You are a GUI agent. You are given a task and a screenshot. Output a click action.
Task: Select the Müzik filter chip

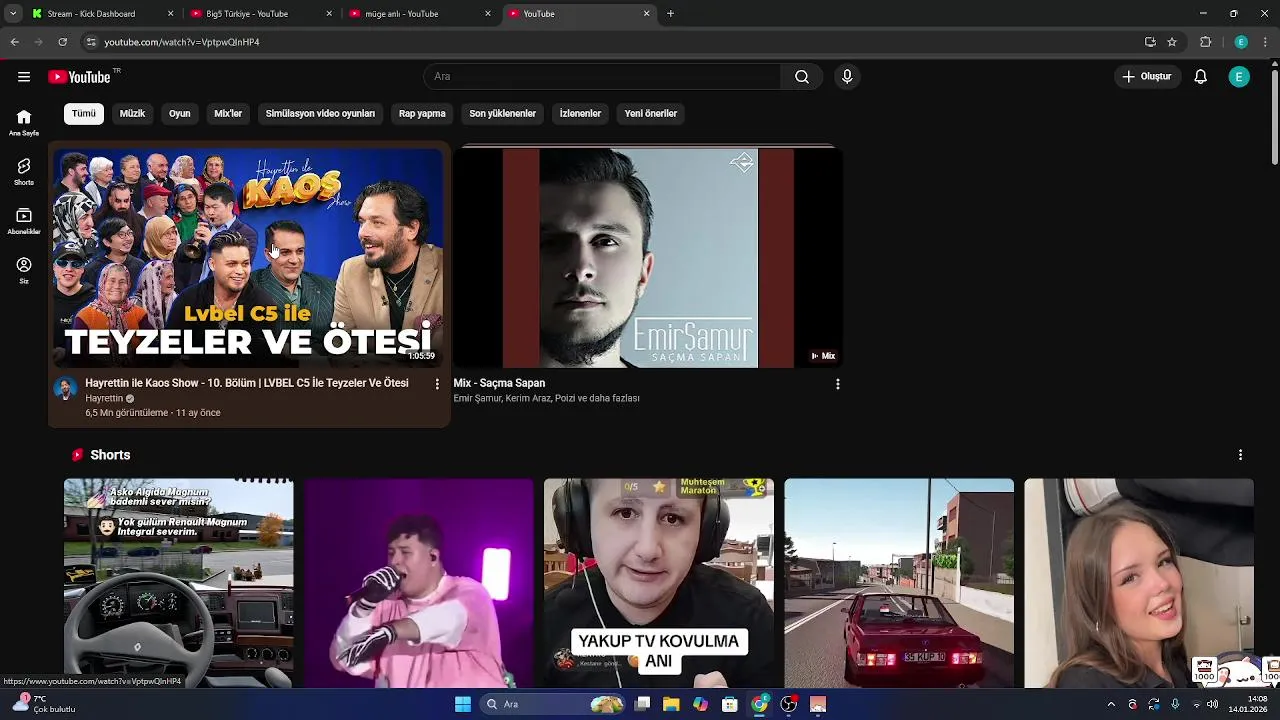click(x=132, y=114)
